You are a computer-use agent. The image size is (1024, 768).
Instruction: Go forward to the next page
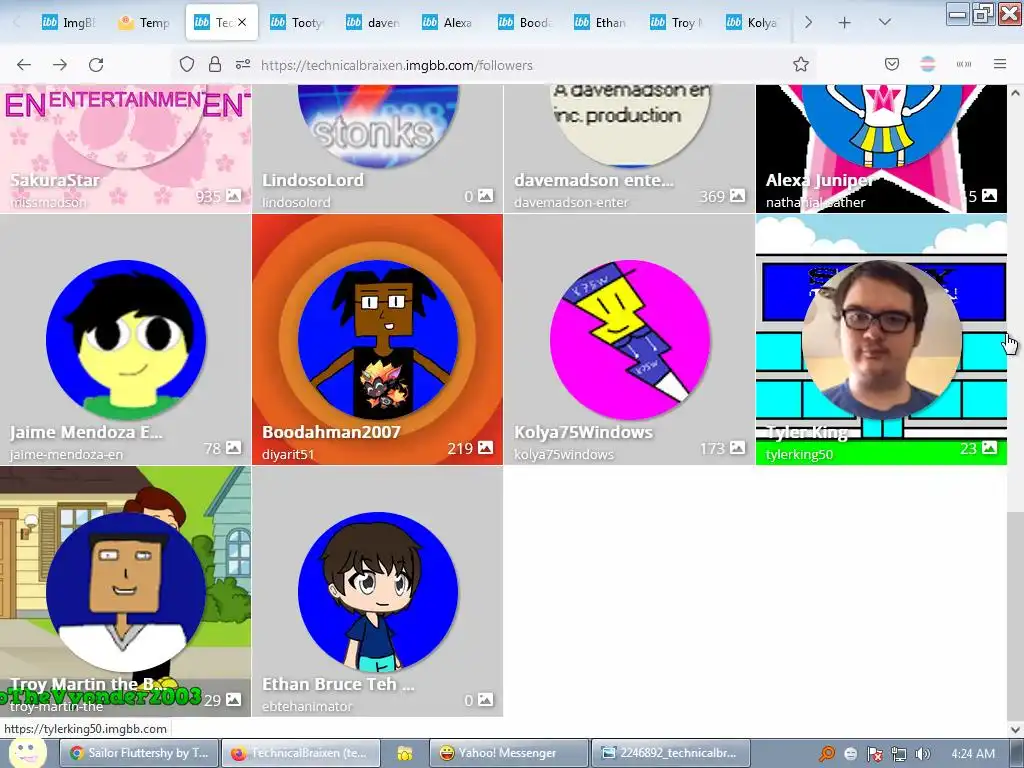coord(60,64)
